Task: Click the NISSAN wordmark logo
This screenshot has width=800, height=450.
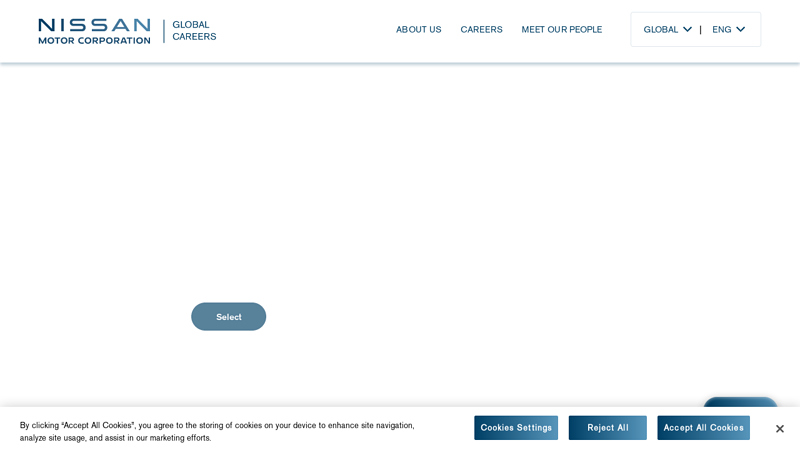Action: point(94,25)
